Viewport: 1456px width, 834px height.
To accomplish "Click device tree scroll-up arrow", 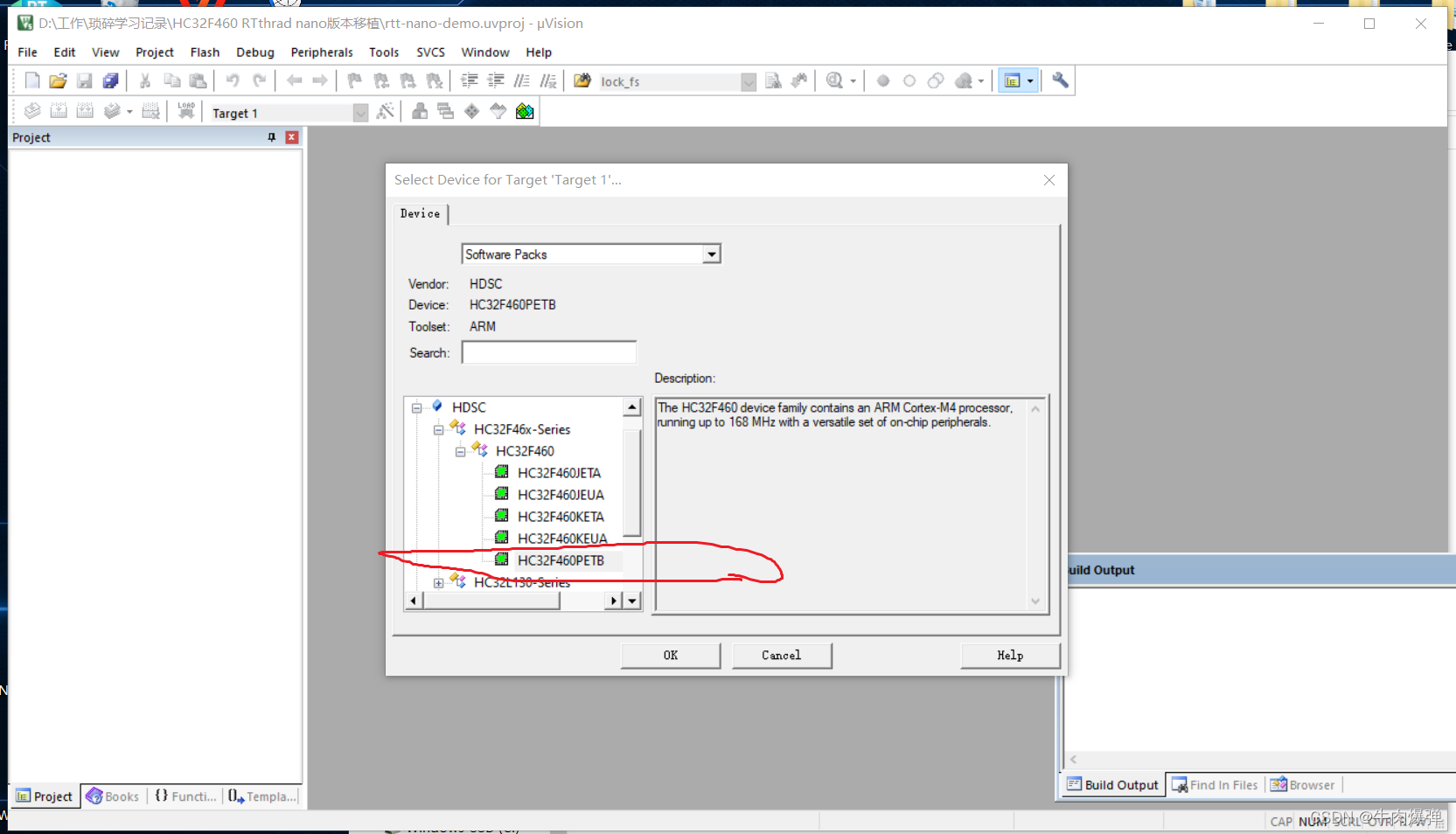I will 632,407.
